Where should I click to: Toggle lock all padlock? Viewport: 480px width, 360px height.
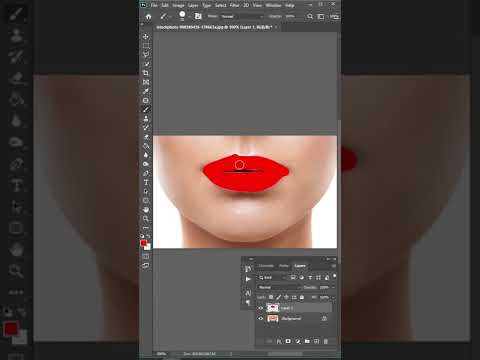(x=302, y=297)
